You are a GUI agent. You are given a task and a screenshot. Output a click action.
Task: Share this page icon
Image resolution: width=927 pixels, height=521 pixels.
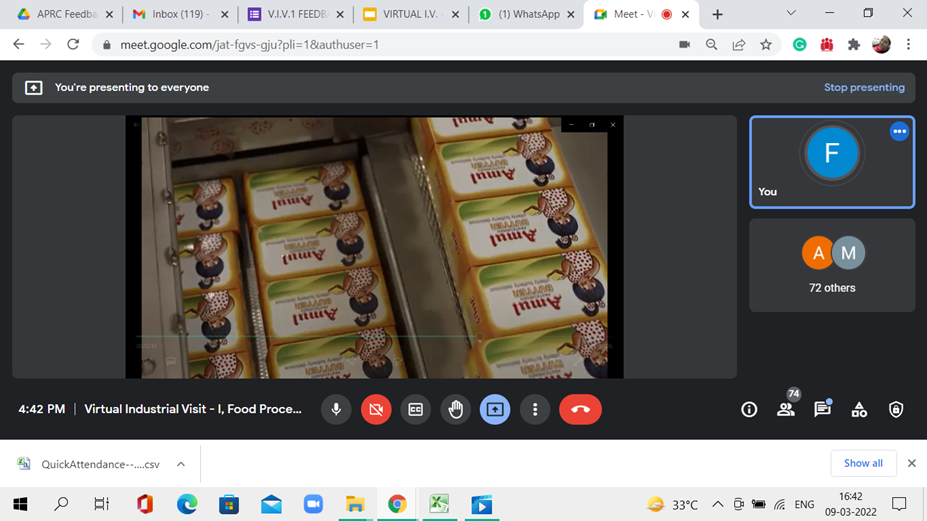(x=738, y=44)
